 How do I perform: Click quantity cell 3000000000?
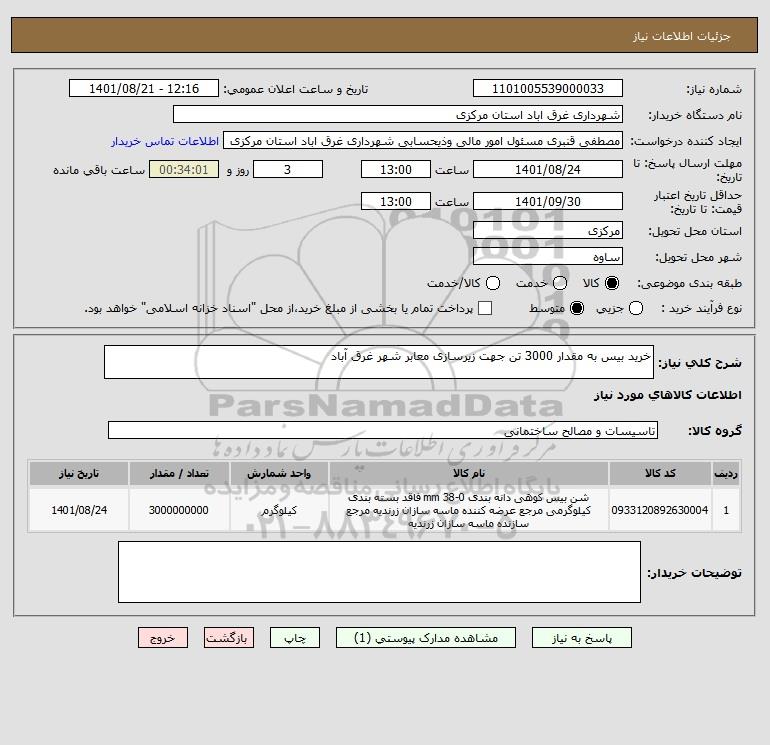(x=179, y=510)
